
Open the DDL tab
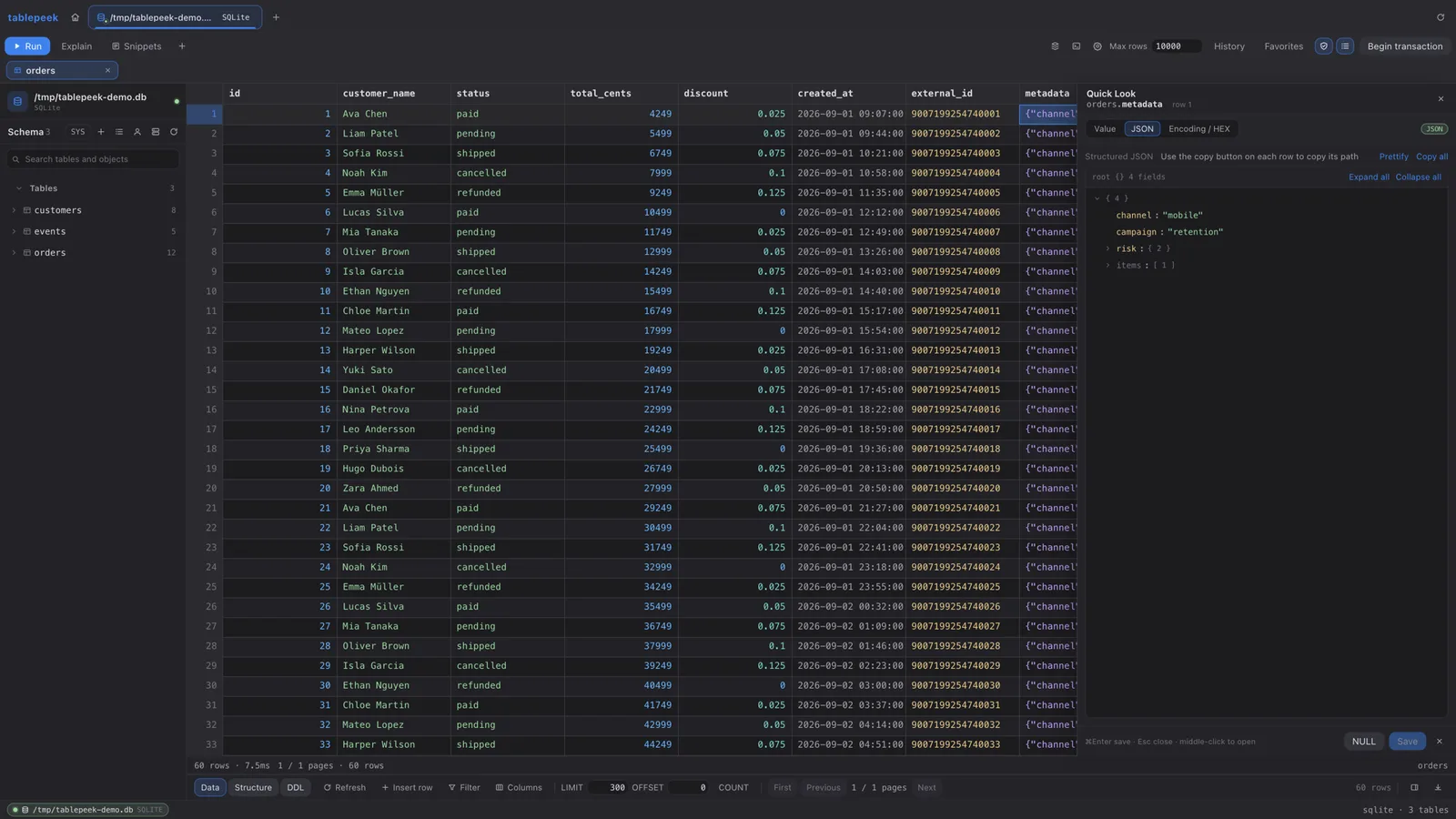click(x=296, y=788)
